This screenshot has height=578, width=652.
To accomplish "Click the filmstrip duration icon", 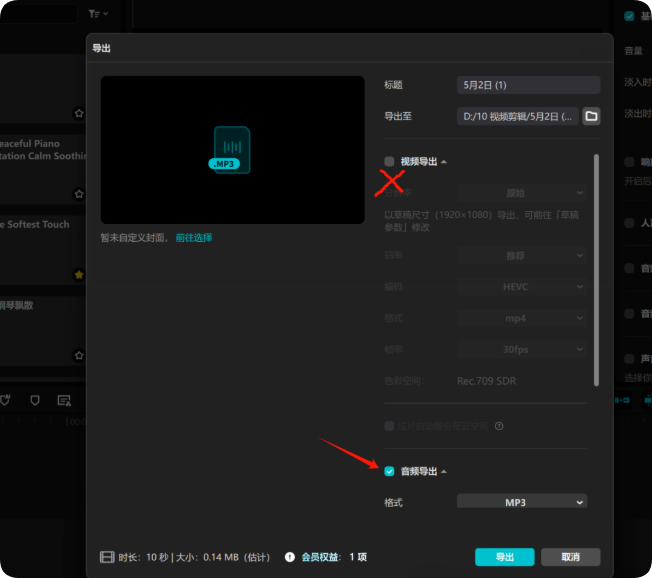I will pos(107,557).
